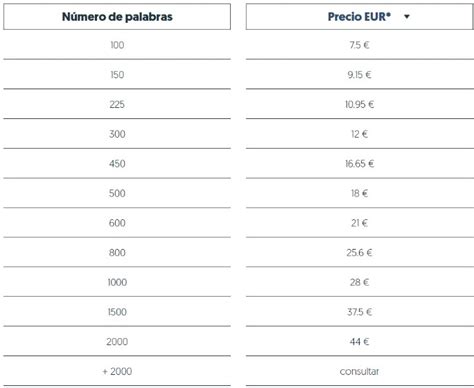Click the Precio EUR header label
This screenshot has height=388, width=474.
coord(359,17)
